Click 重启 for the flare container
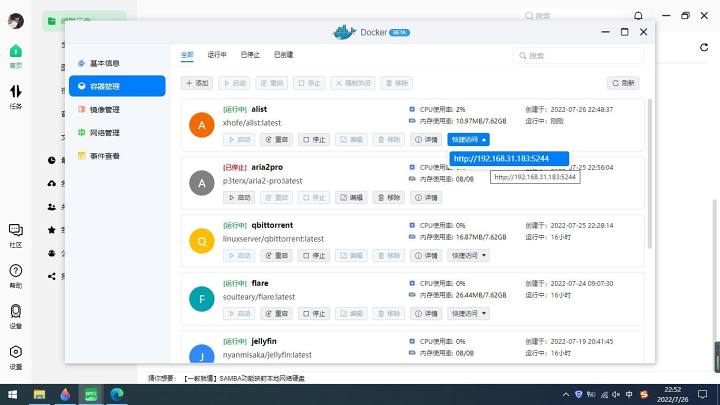Screen dimensions: 720x405 [x=276, y=314]
